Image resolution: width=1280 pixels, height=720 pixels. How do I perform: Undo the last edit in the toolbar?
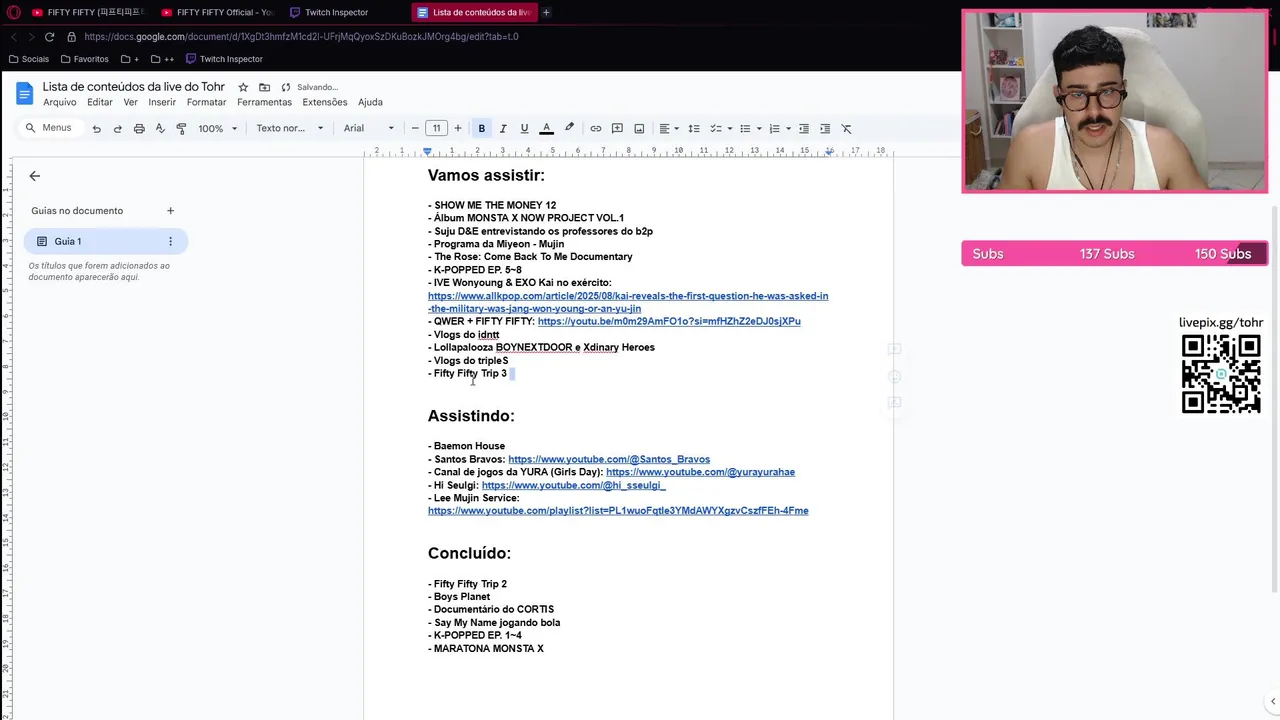coord(96,129)
